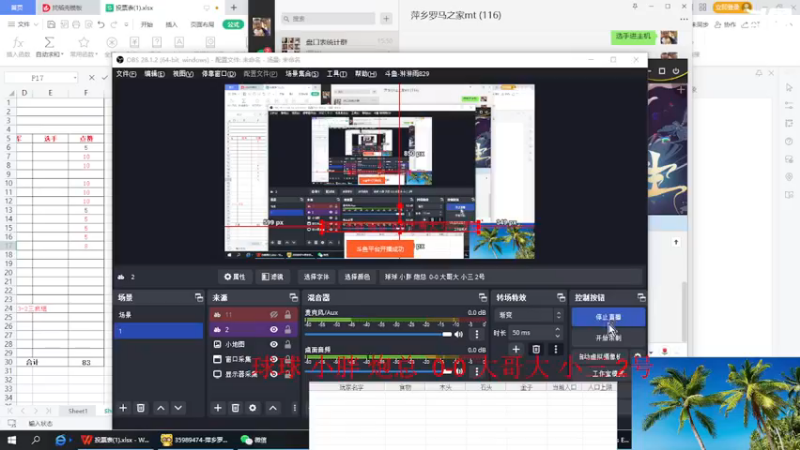Toggle the lock on 小地图 source

tap(288, 344)
